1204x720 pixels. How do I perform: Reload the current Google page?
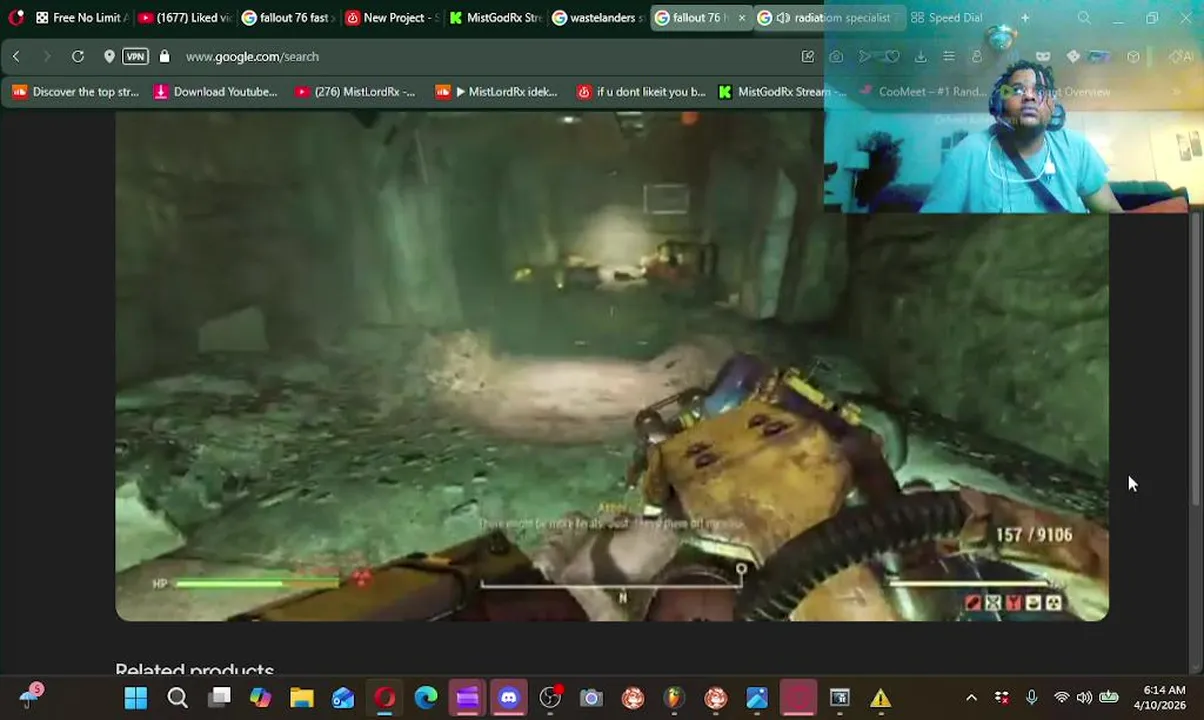78,56
